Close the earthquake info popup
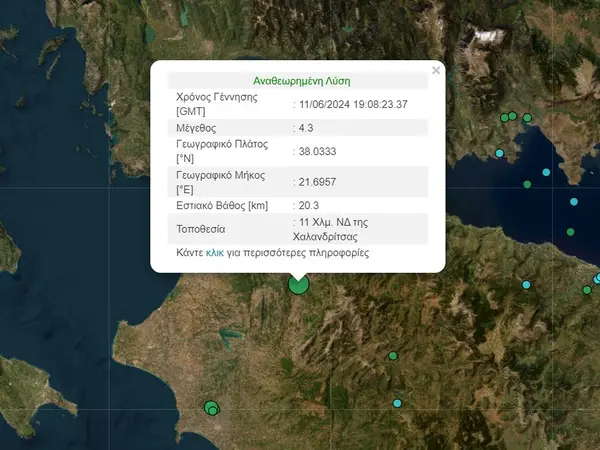600x450 pixels. coord(436,71)
